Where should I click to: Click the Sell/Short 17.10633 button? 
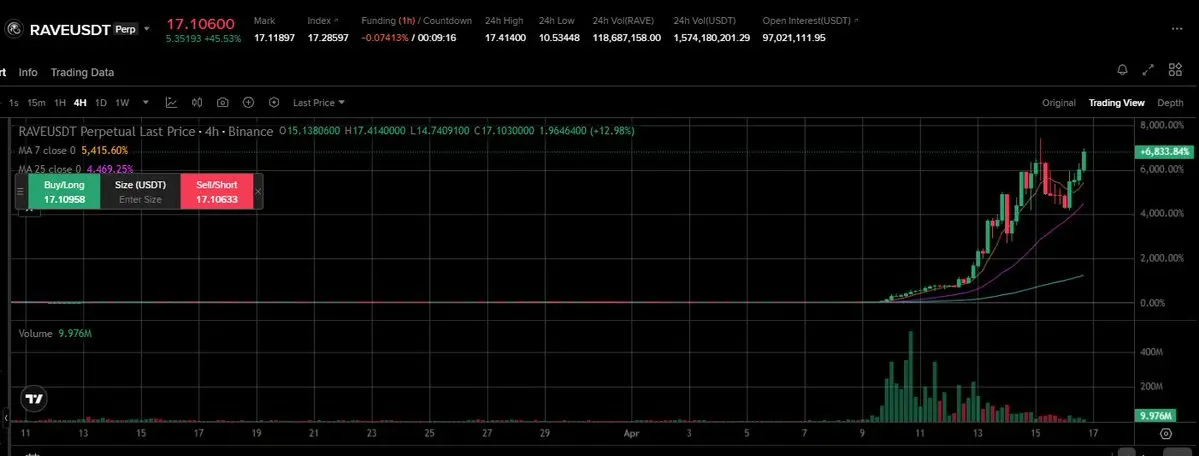pyautogui.click(x=216, y=191)
